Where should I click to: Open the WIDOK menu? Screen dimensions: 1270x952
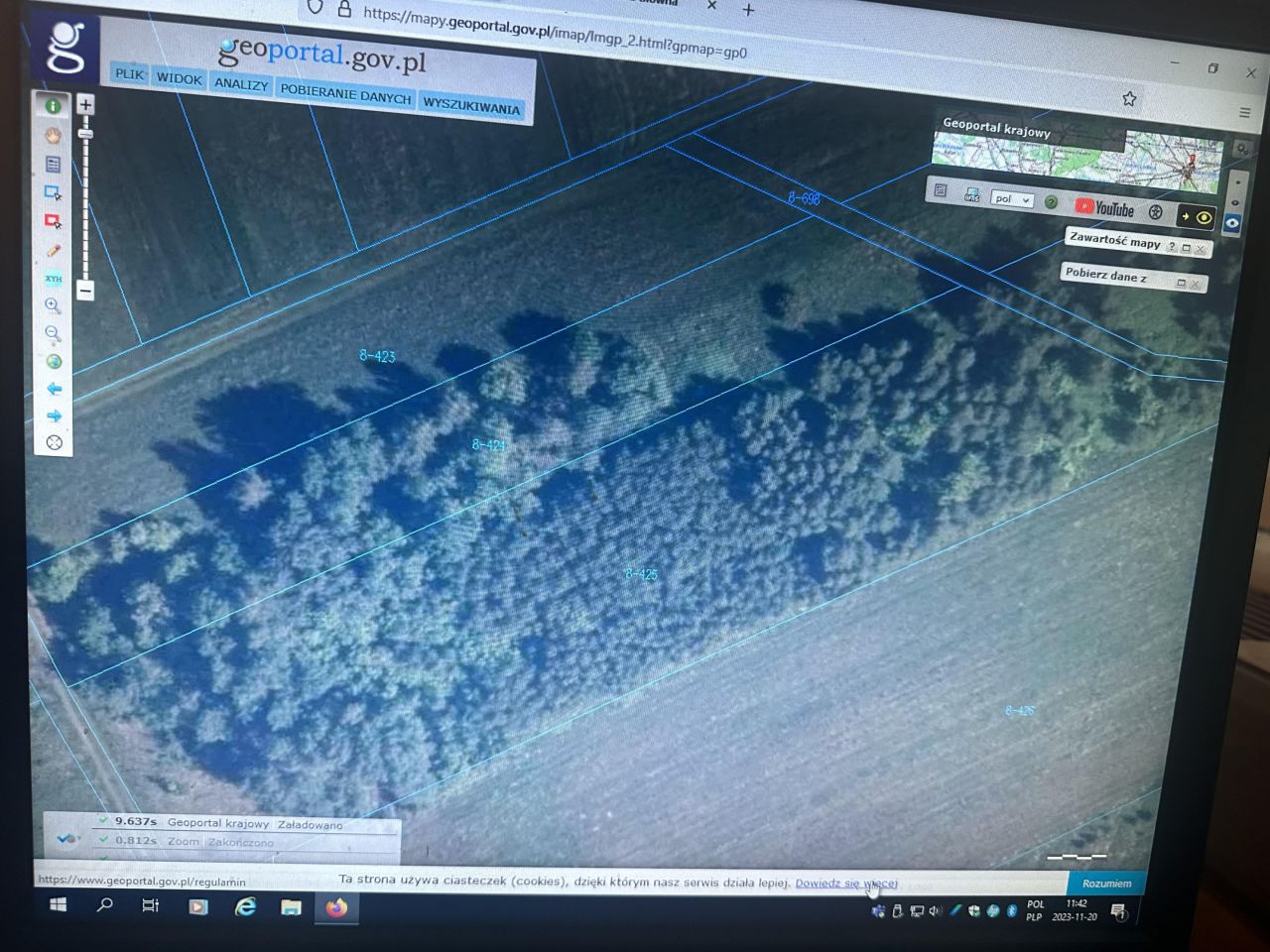(x=180, y=78)
